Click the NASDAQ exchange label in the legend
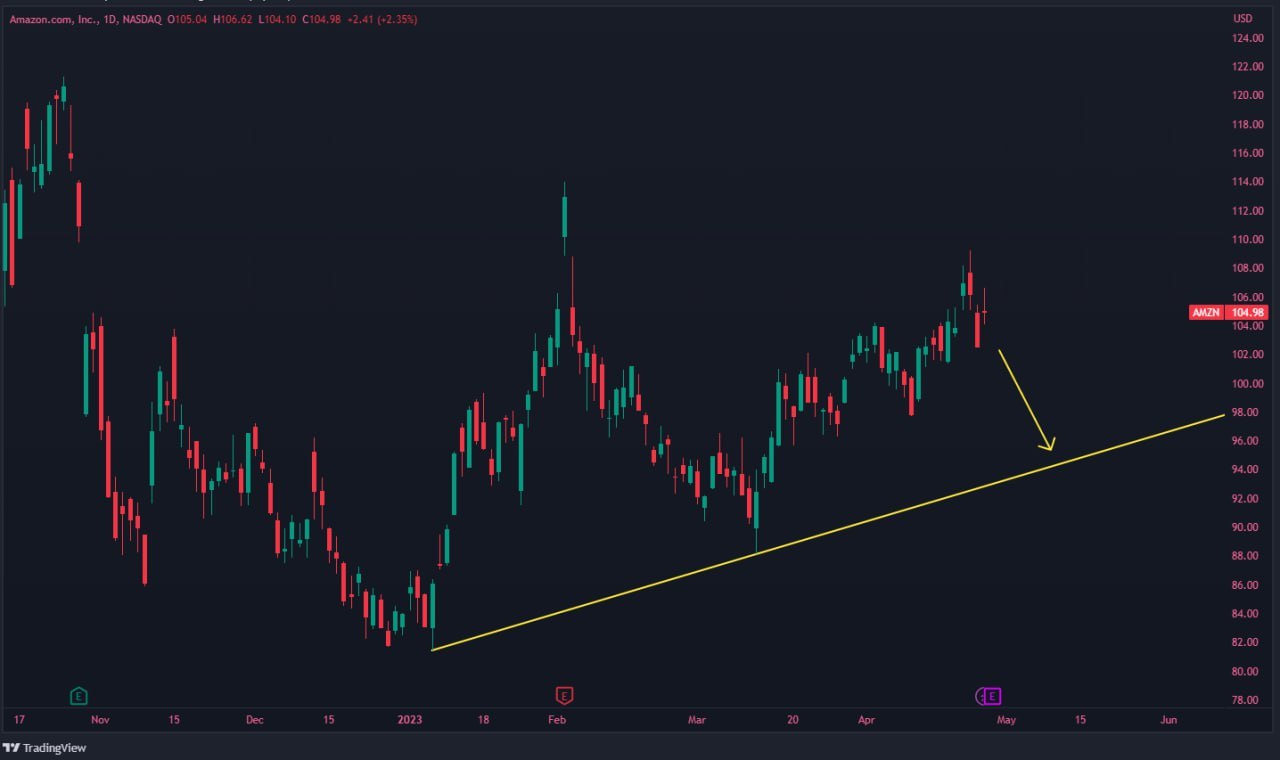The image size is (1280, 760). click(x=142, y=19)
